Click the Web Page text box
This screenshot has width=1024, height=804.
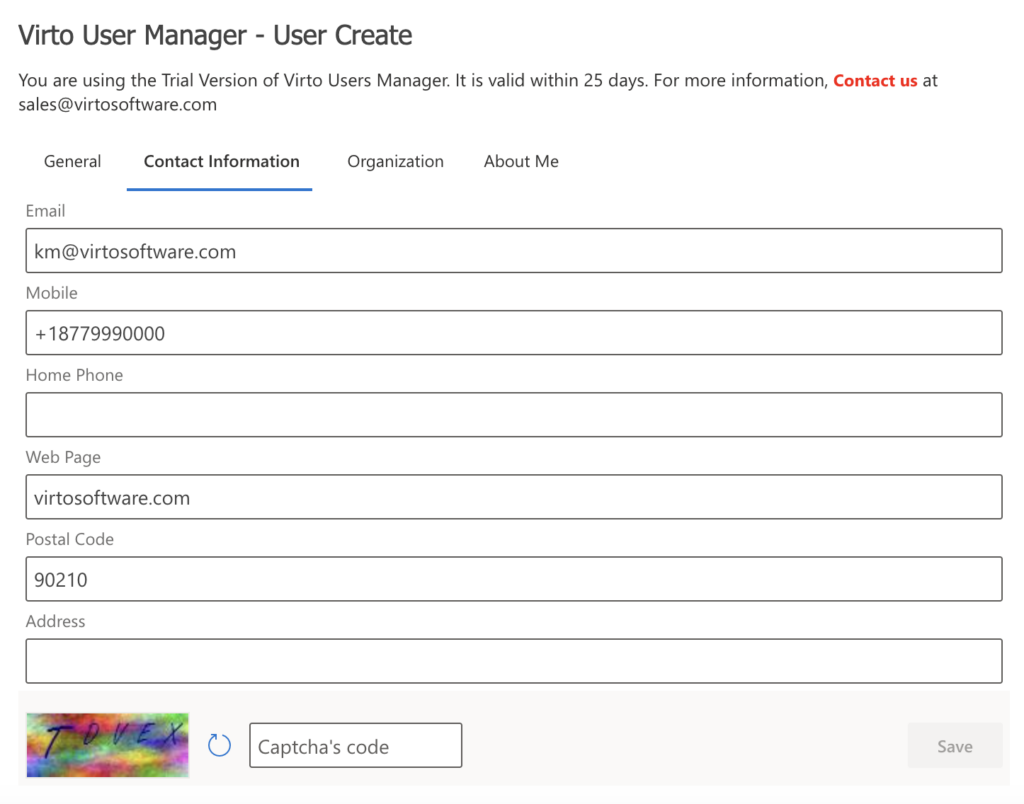(513, 497)
